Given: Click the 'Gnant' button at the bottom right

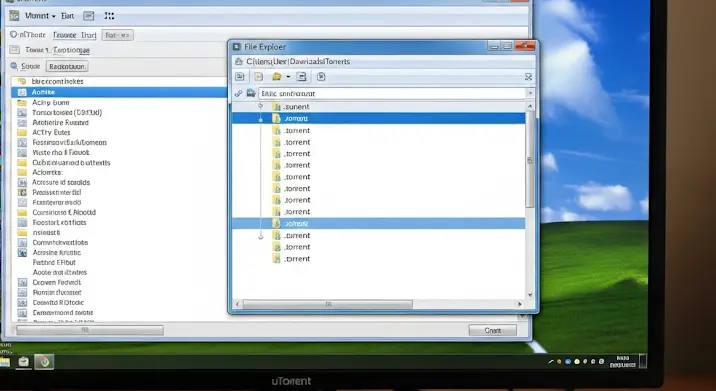Looking at the screenshot, I should click(493, 330).
